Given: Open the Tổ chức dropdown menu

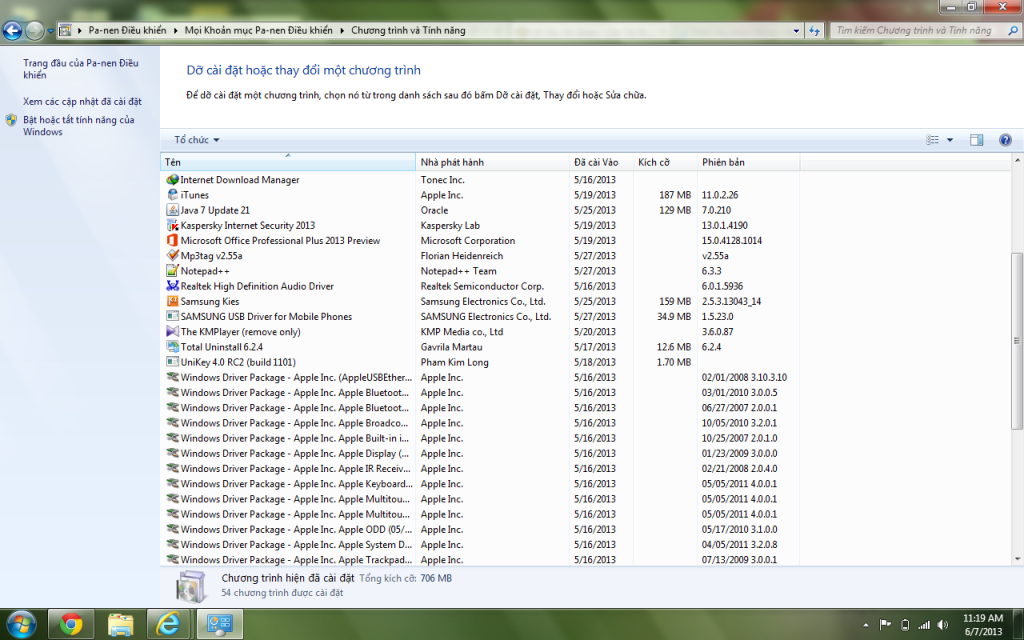Looking at the screenshot, I should point(197,140).
